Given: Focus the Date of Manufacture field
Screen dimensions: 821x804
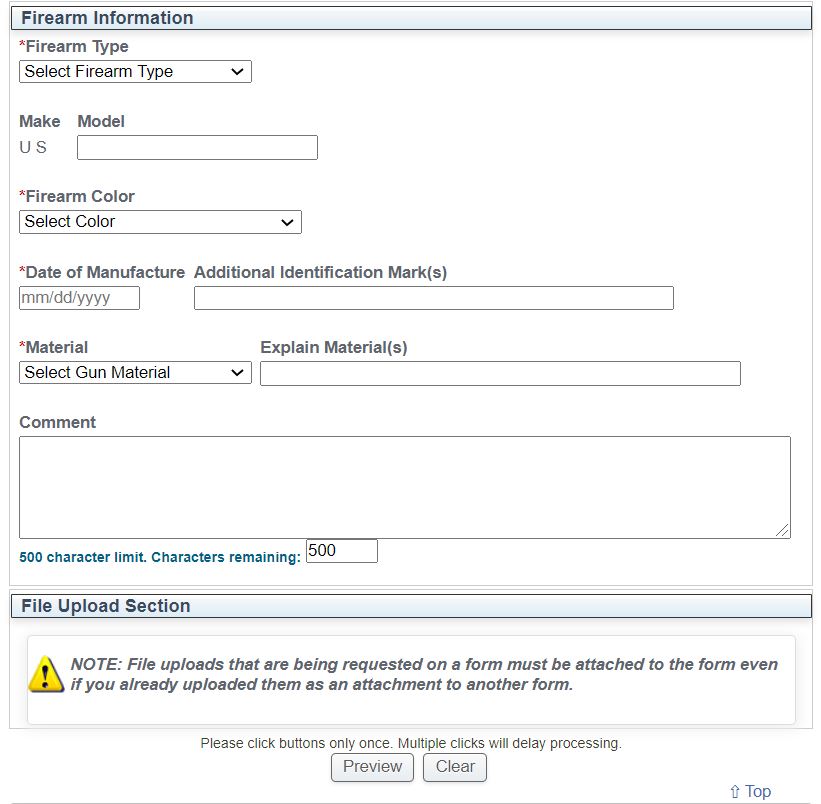Looking at the screenshot, I should pos(79,298).
